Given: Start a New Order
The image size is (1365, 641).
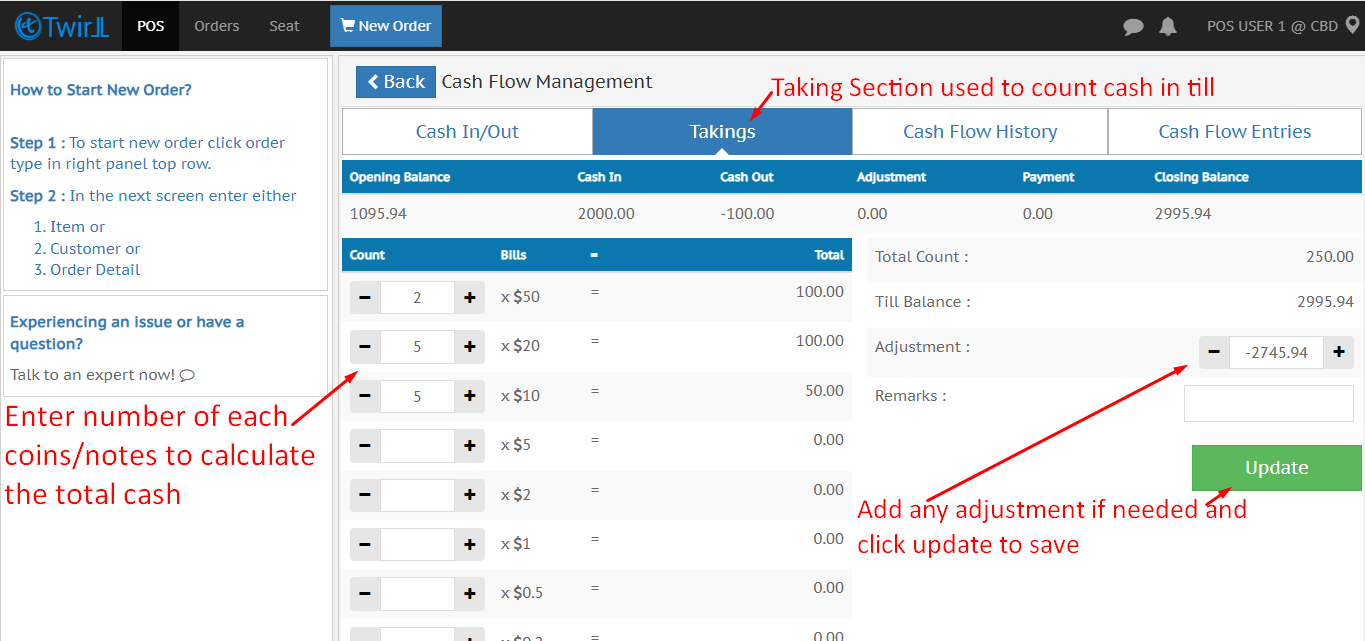Looking at the screenshot, I should [x=385, y=26].
